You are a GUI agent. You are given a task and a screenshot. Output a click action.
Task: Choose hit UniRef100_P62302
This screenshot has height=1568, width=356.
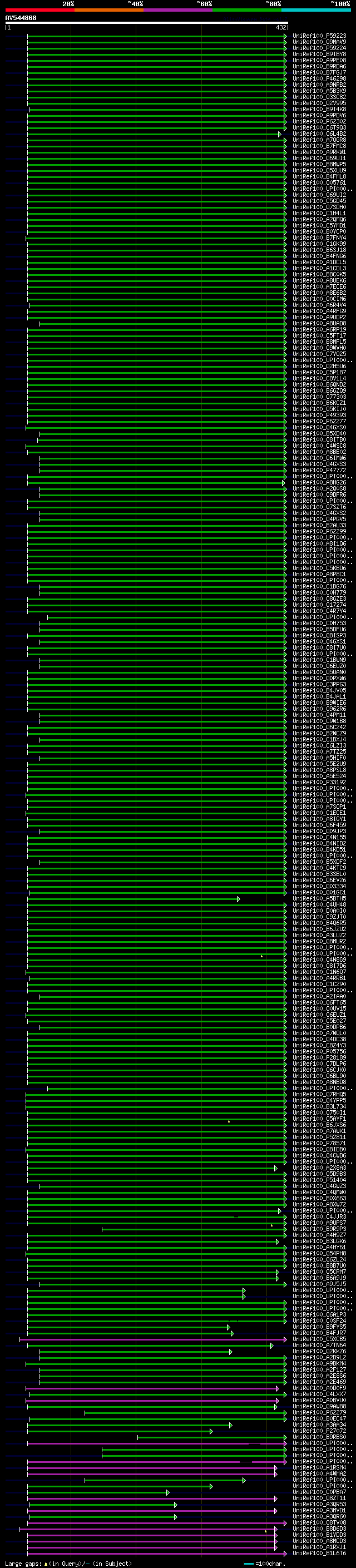[319, 122]
